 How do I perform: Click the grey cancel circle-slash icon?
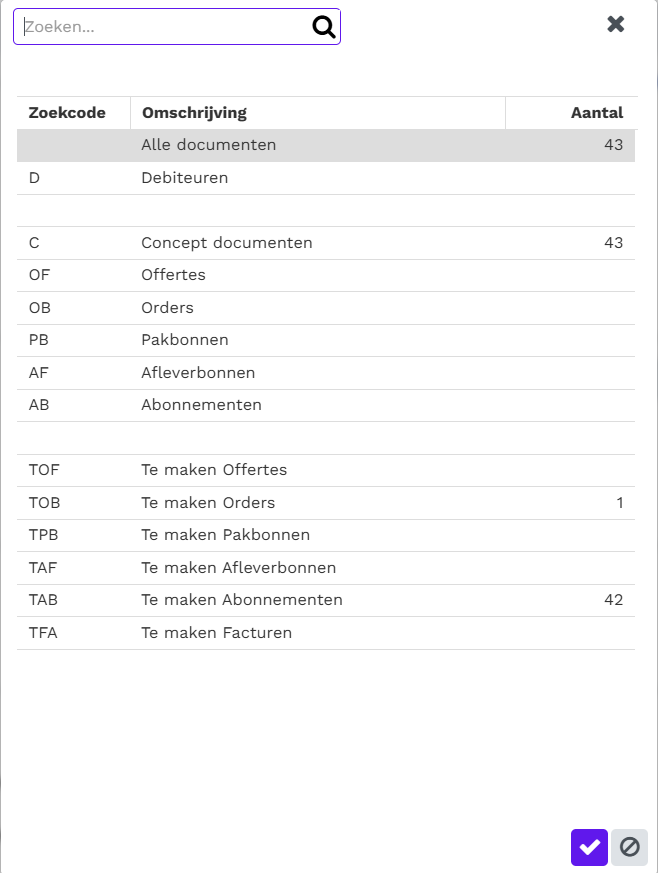point(630,847)
